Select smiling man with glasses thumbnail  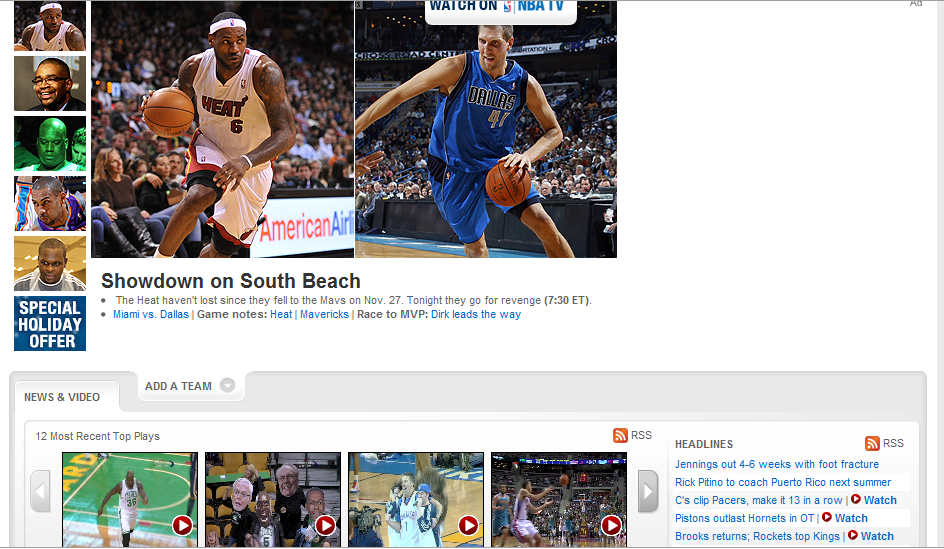50,84
